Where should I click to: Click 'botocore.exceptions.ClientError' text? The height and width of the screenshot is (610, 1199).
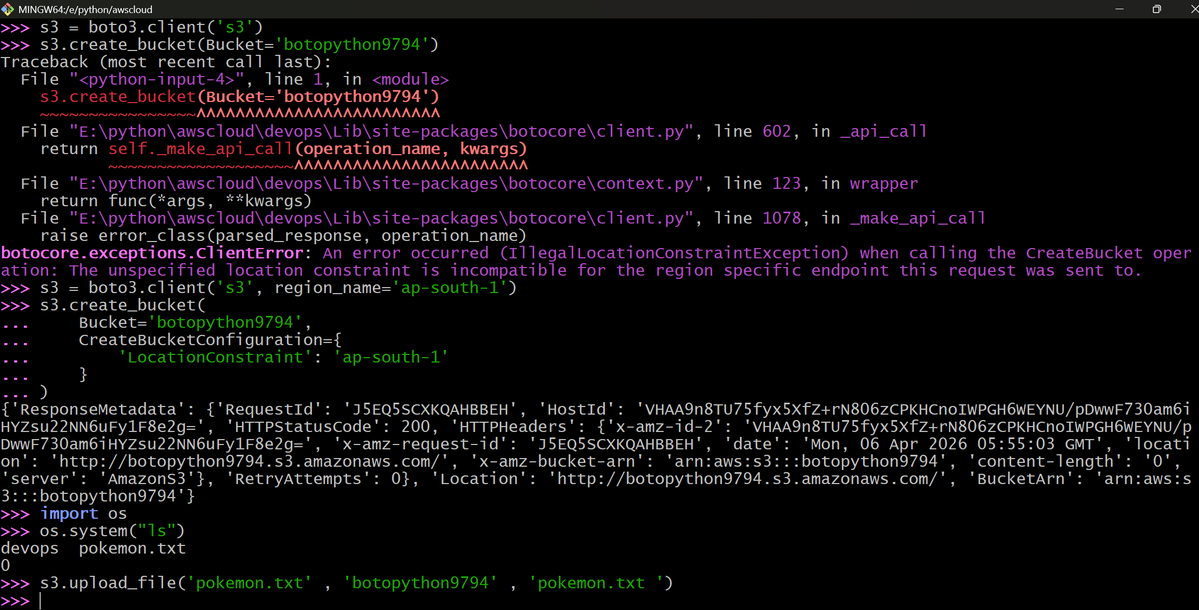pyautogui.click(x=151, y=253)
